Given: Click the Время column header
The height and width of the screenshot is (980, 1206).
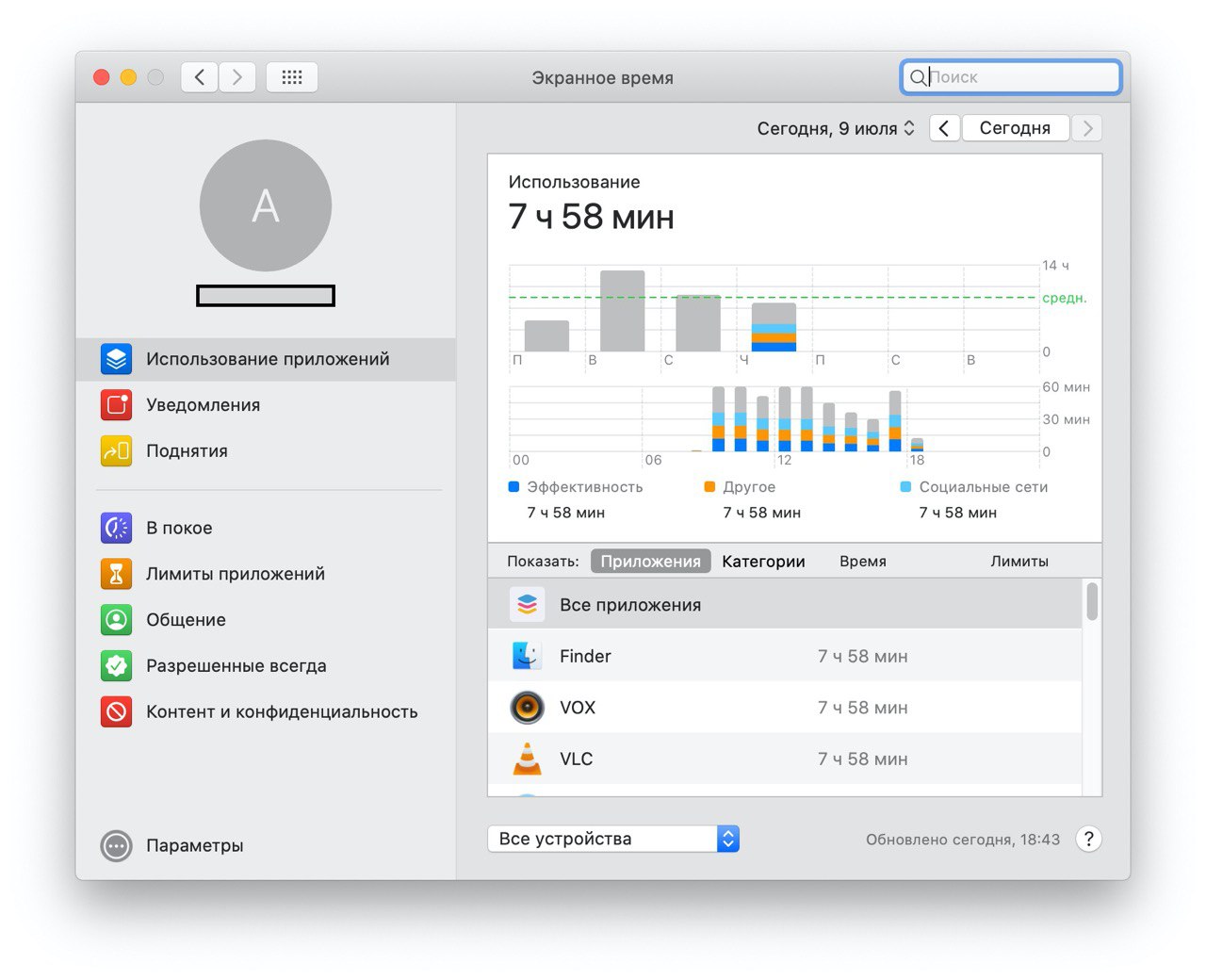Looking at the screenshot, I should (863, 562).
